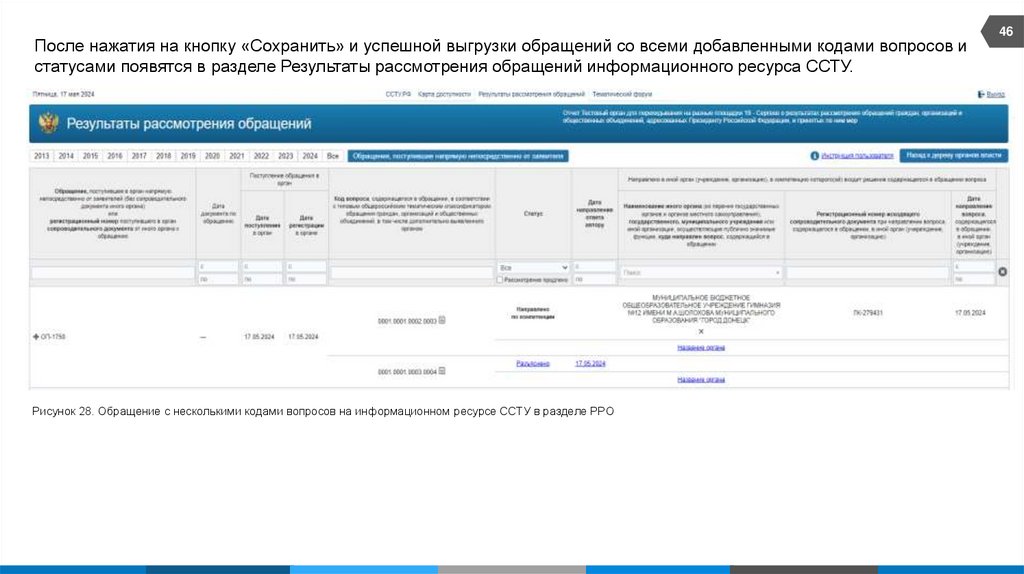Image resolution: width=1024 pixels, height=574 pixels.
Task: Click the slide page number 46 badge
Action: tap(1004, 31)
